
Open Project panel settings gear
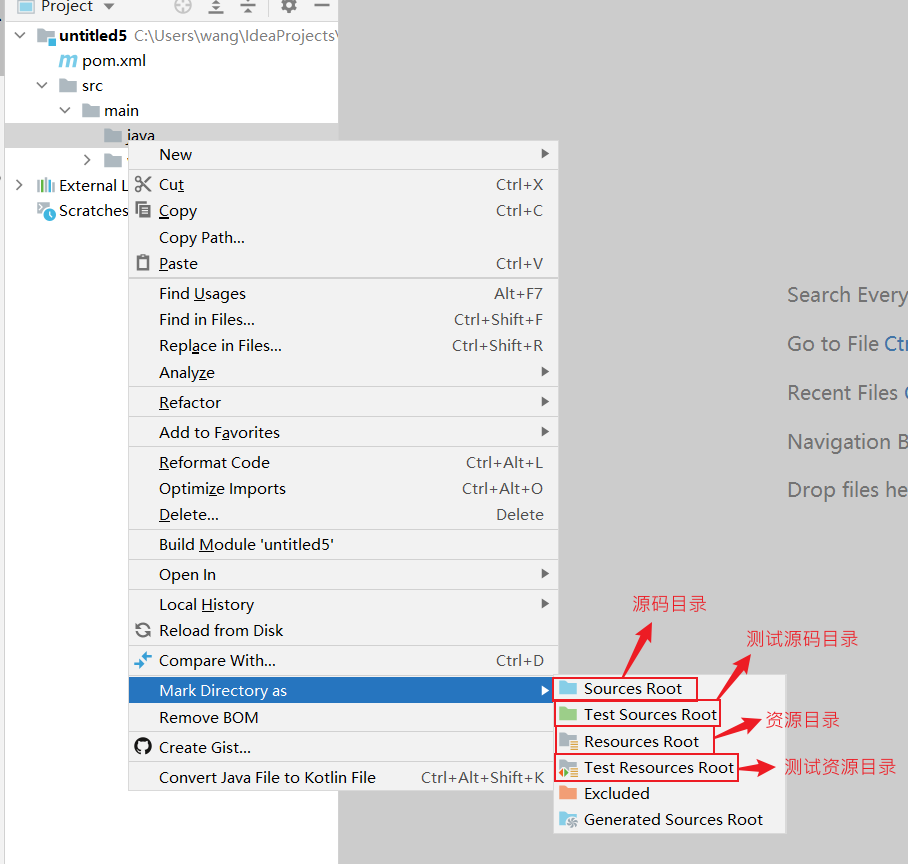pyautogui.click(x=288, y=6)
